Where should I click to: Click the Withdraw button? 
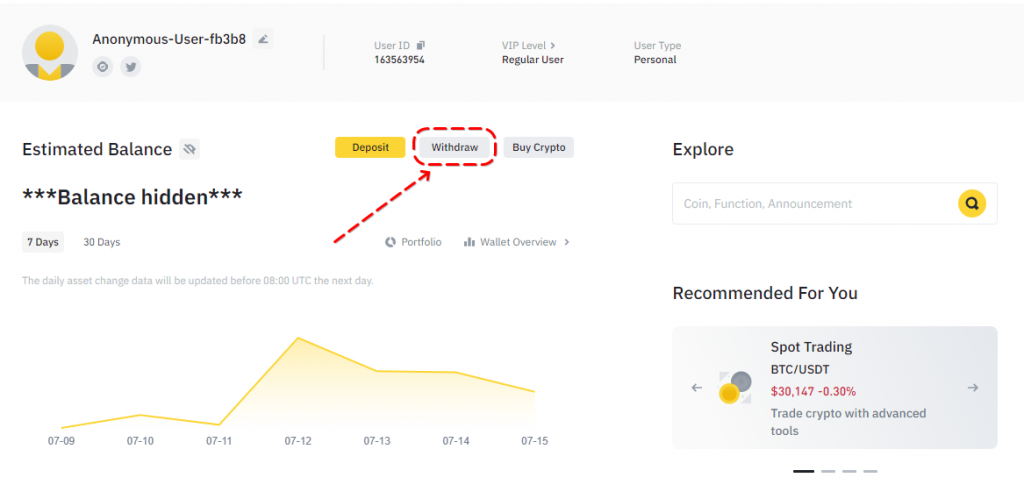coord(454,147)
